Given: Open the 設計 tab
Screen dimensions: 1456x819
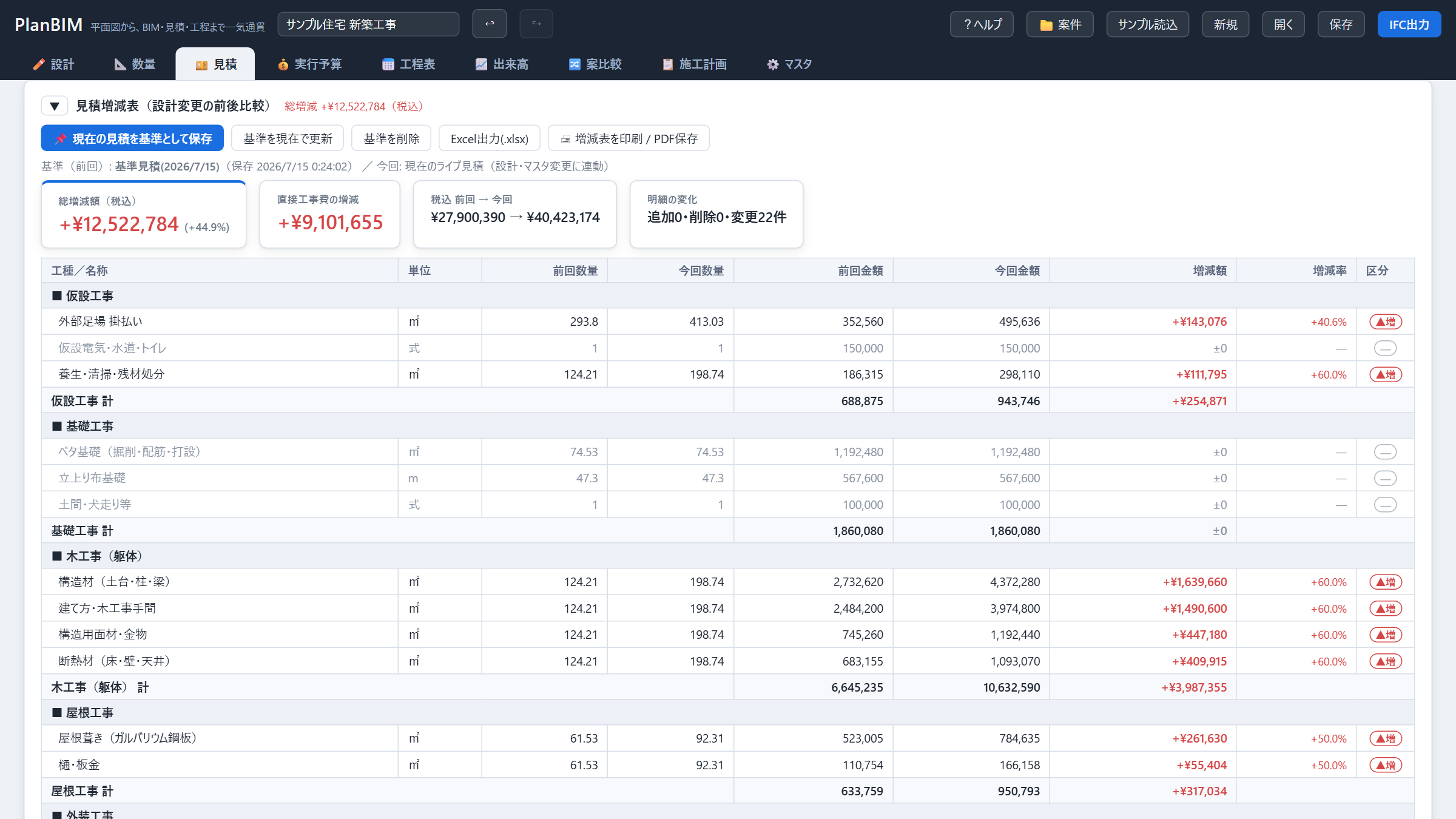Looking at the screenshot, I should [53, 64].
